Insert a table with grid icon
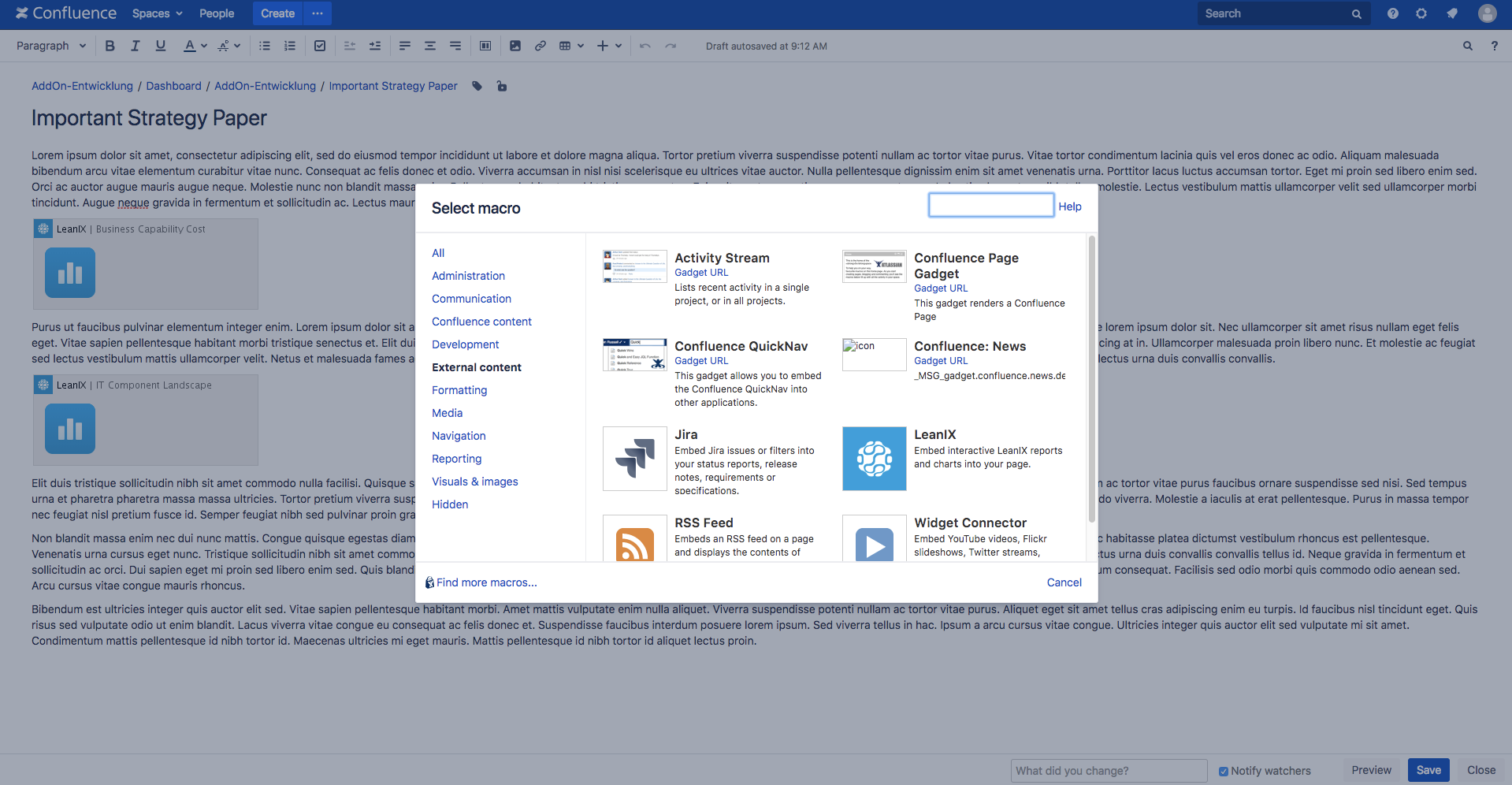The height and width of the screenshot is (785, 1512). pos(565,46)
